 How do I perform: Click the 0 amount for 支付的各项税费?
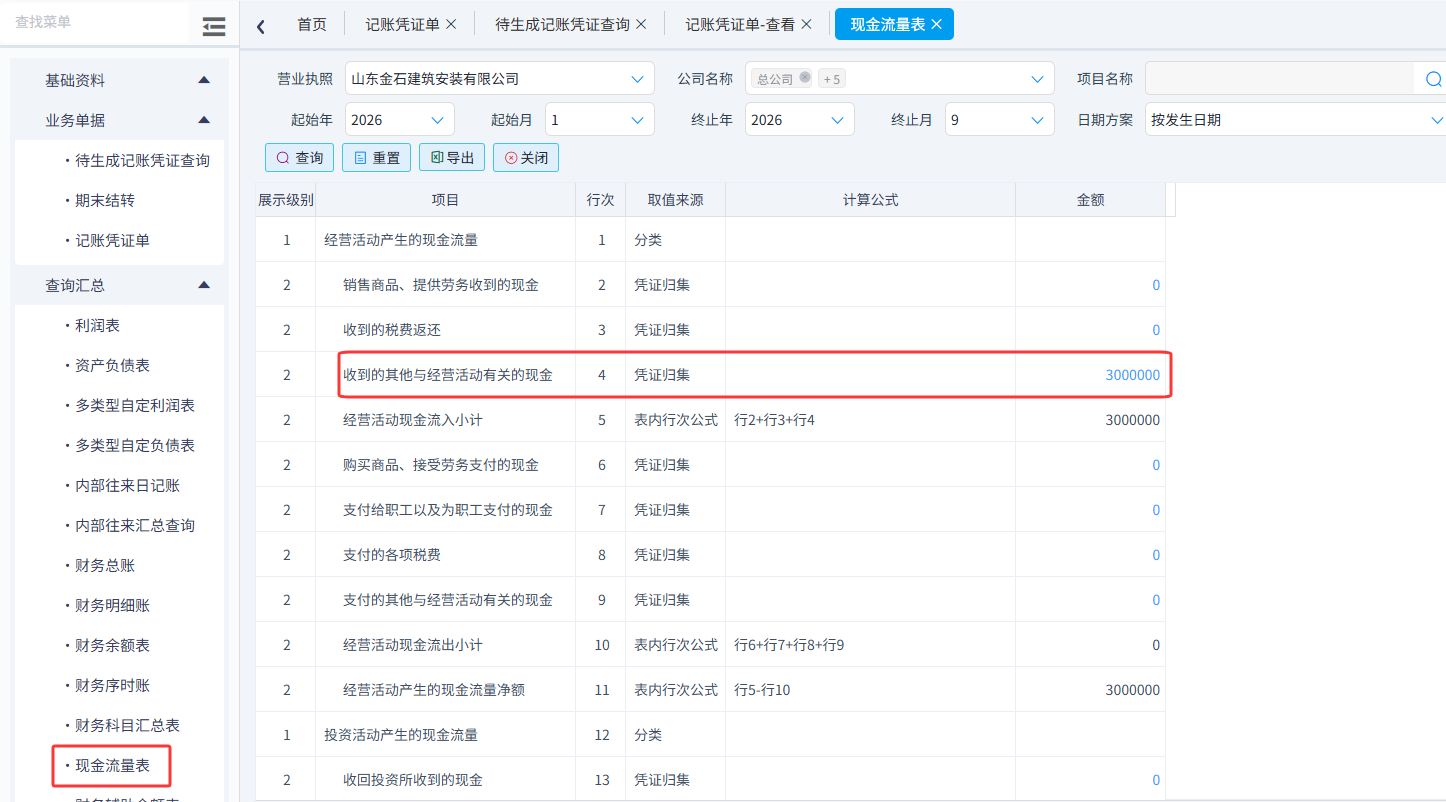pos(1156,555)
